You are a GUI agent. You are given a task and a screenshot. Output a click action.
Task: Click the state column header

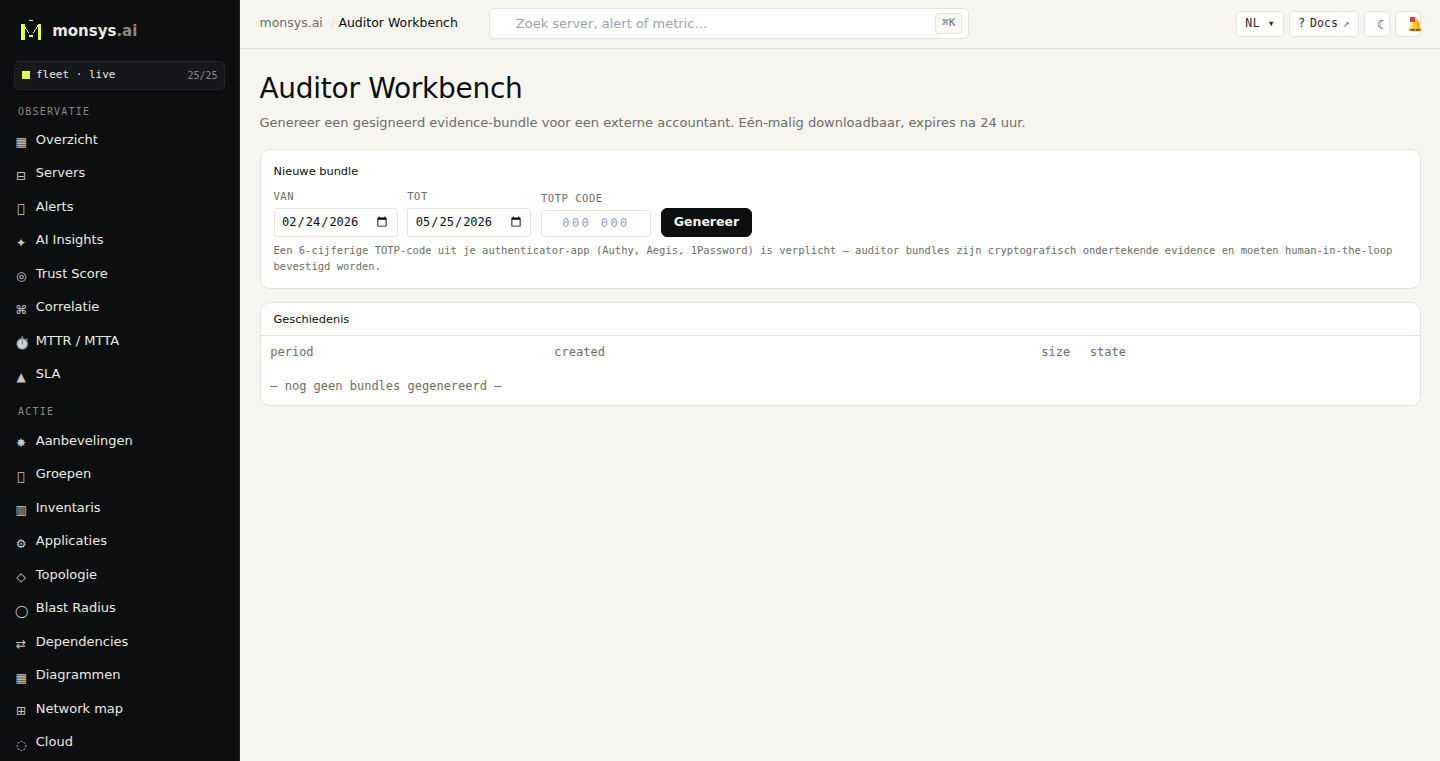click(x=1108, y=352)
